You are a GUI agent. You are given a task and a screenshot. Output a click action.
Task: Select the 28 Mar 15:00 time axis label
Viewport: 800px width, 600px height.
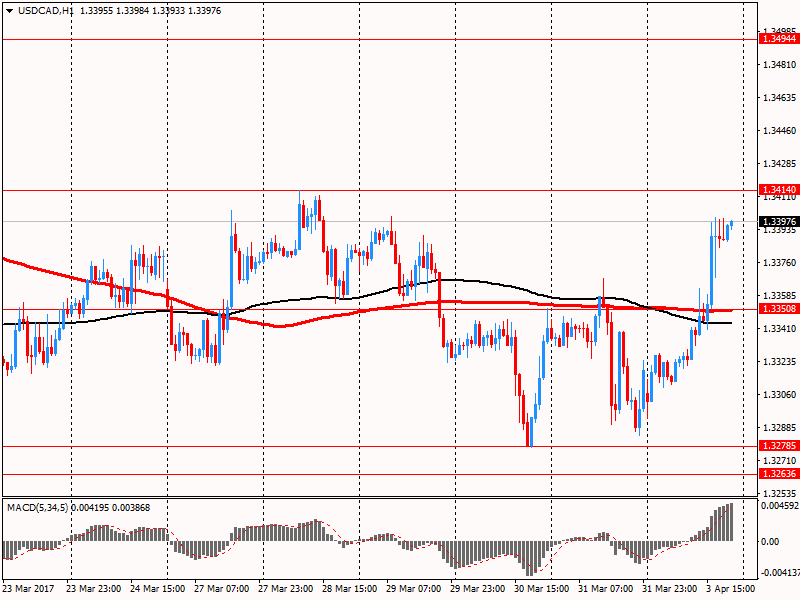[349, 588]
